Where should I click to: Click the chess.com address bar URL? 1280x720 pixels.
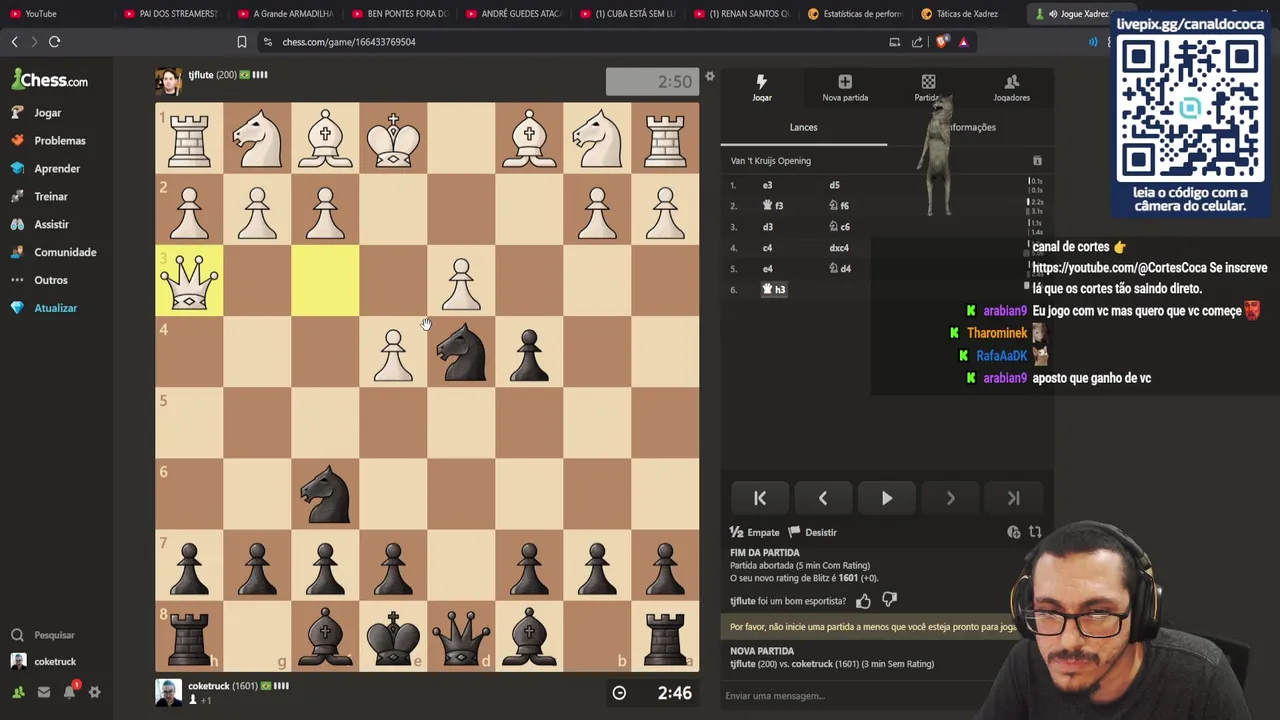pos(349,42)
